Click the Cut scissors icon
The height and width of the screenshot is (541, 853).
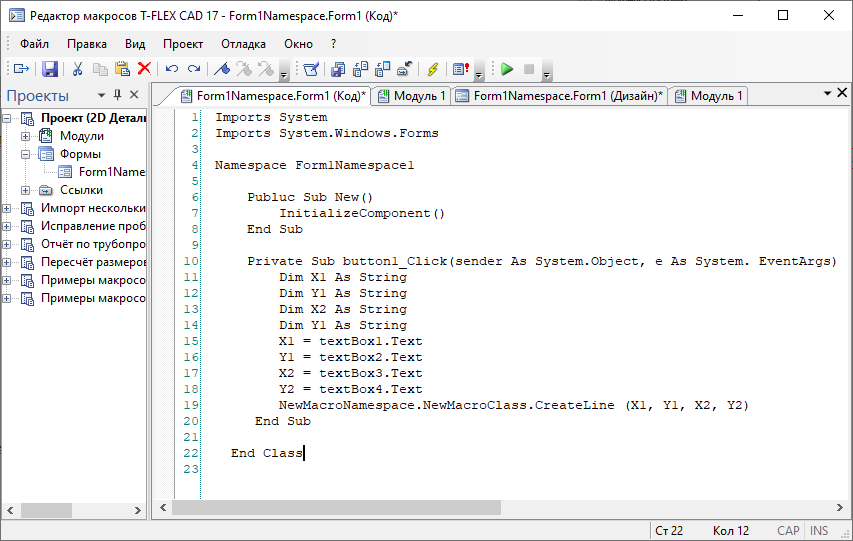77,69
